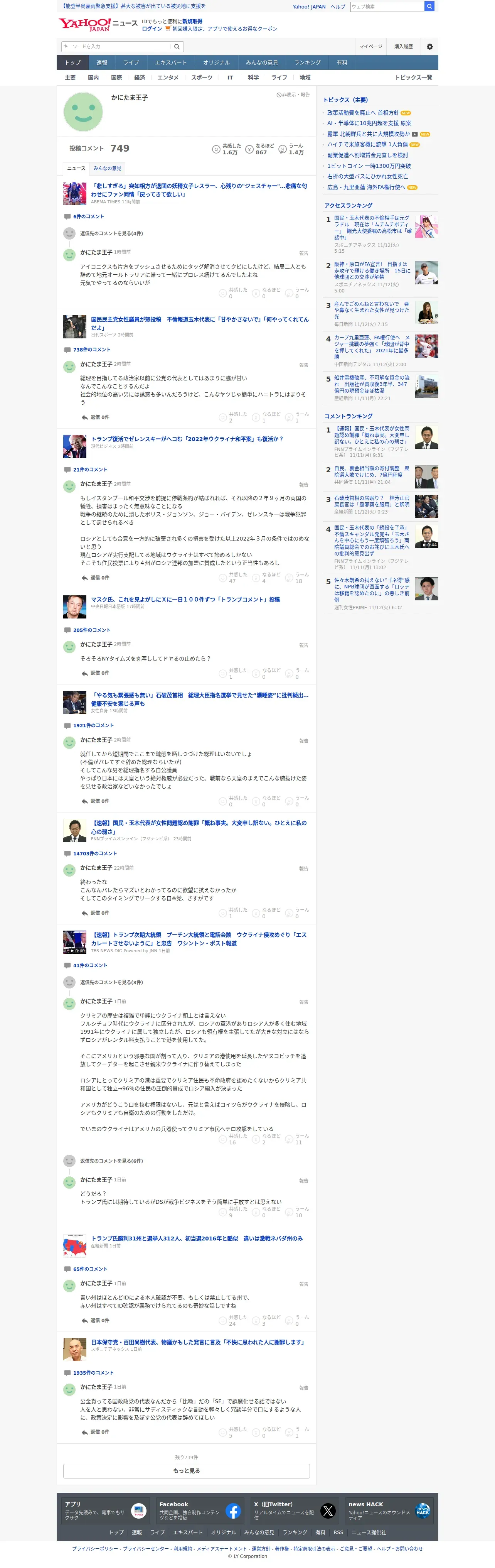Click なるほど reaction with count 3

coord(266,1320)
